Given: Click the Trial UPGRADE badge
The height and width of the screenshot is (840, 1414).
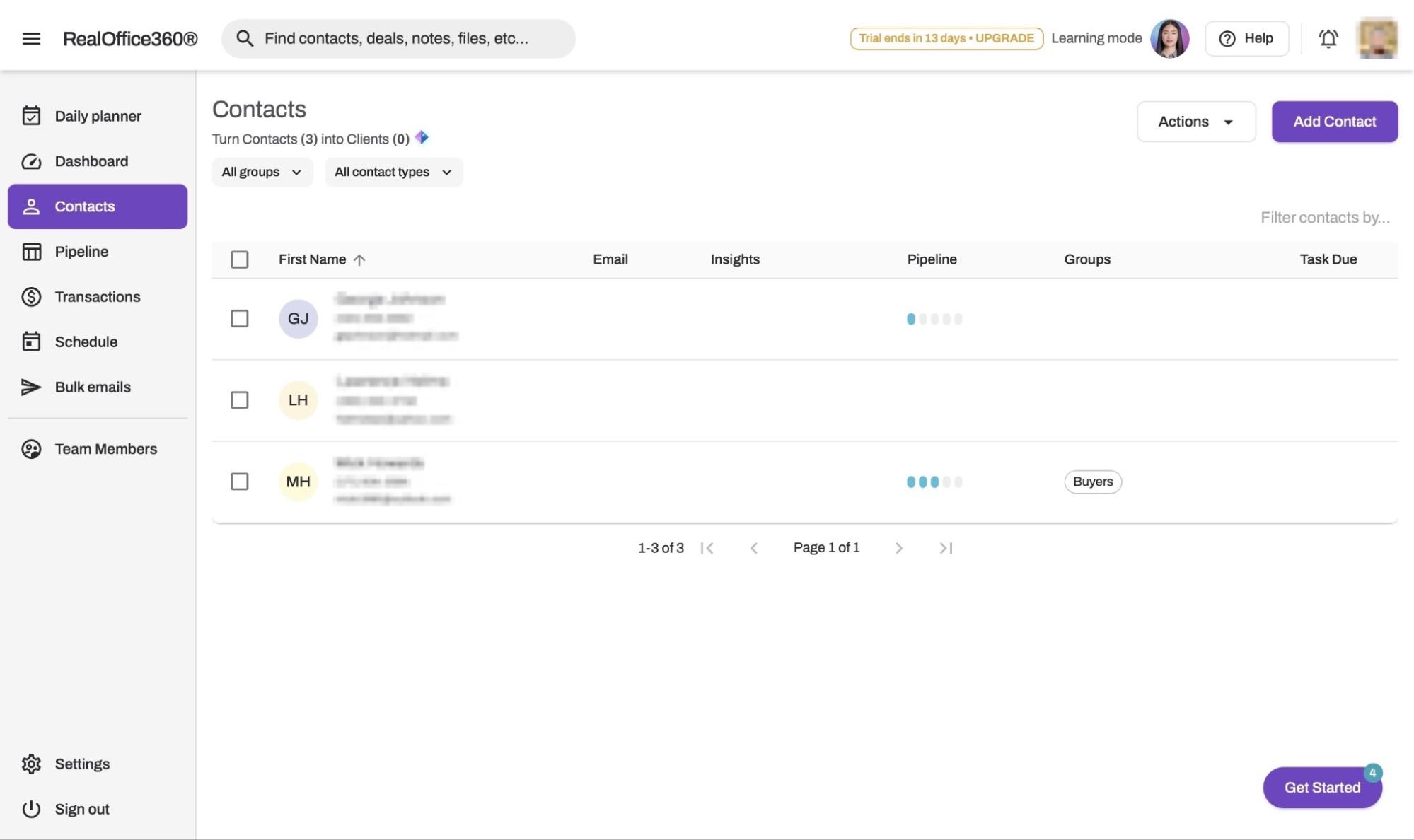Looking at the screenshot, I should click(946, 38).
